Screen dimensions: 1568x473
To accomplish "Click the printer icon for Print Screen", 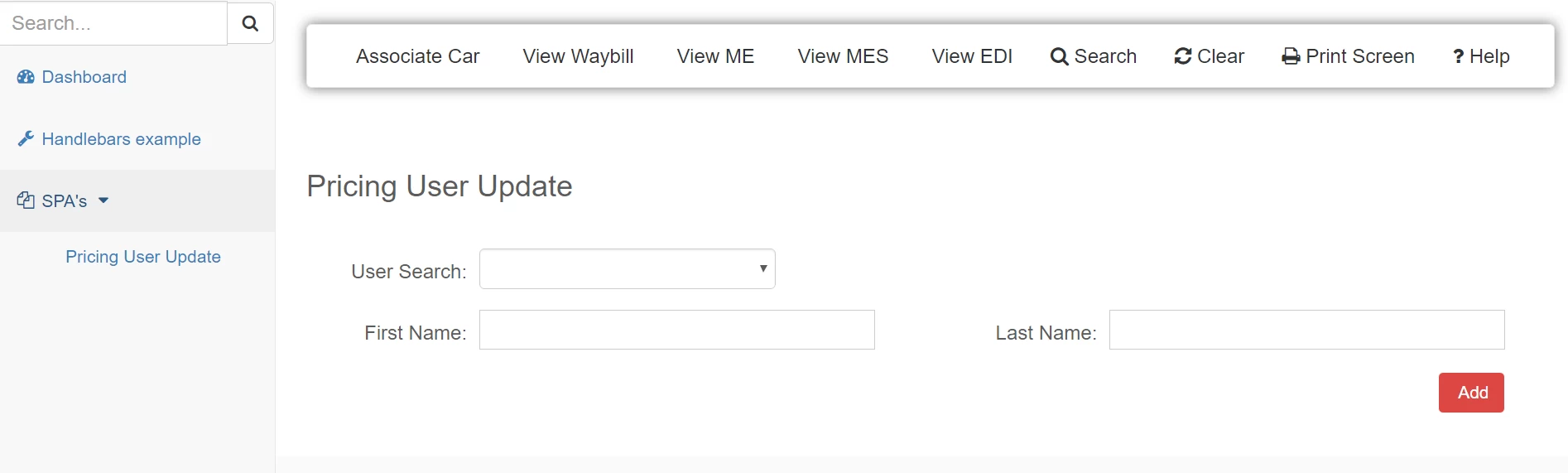I will coord(1291,56).
